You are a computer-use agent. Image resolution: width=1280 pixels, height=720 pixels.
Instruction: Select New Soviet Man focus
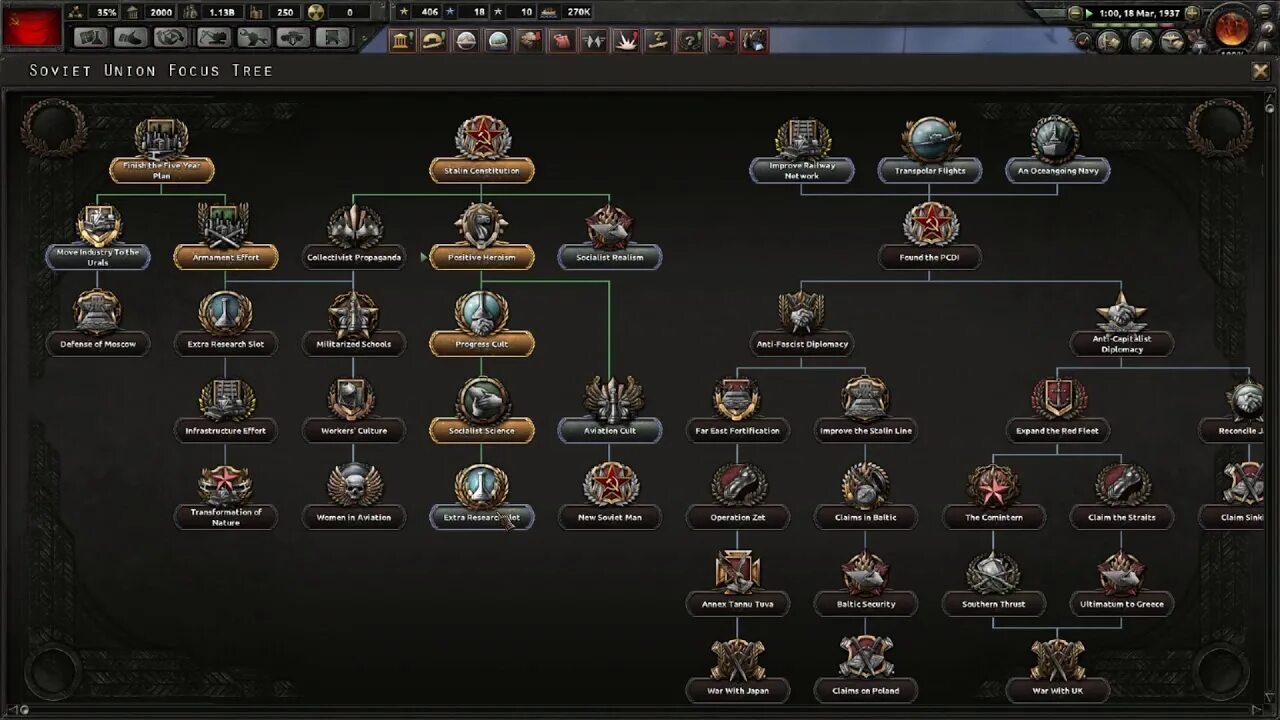(610, 498)
